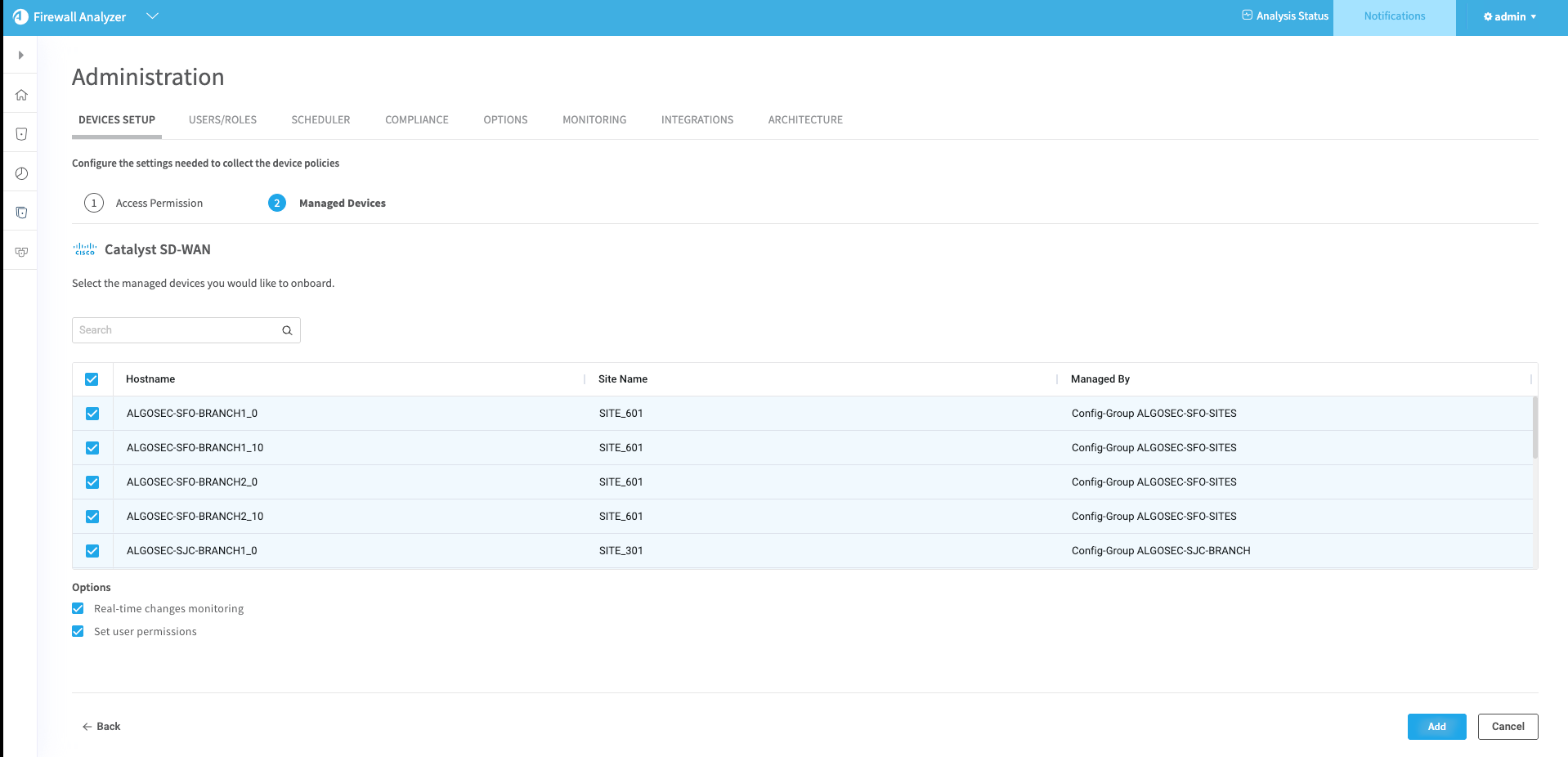Expand the Firewall Analyzer product dropdown
Screen dimensions: 1568x757
click(152, 16)
